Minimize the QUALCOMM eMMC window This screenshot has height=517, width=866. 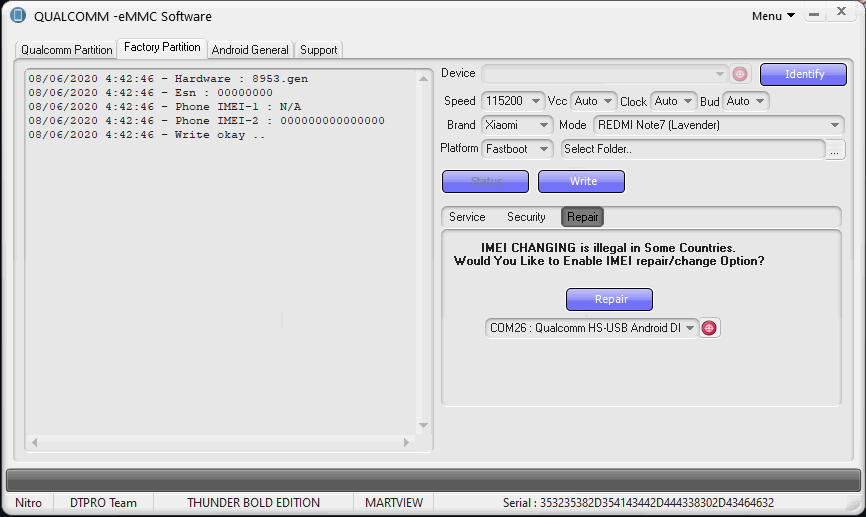pyautogui.click(x=814, y=14)
